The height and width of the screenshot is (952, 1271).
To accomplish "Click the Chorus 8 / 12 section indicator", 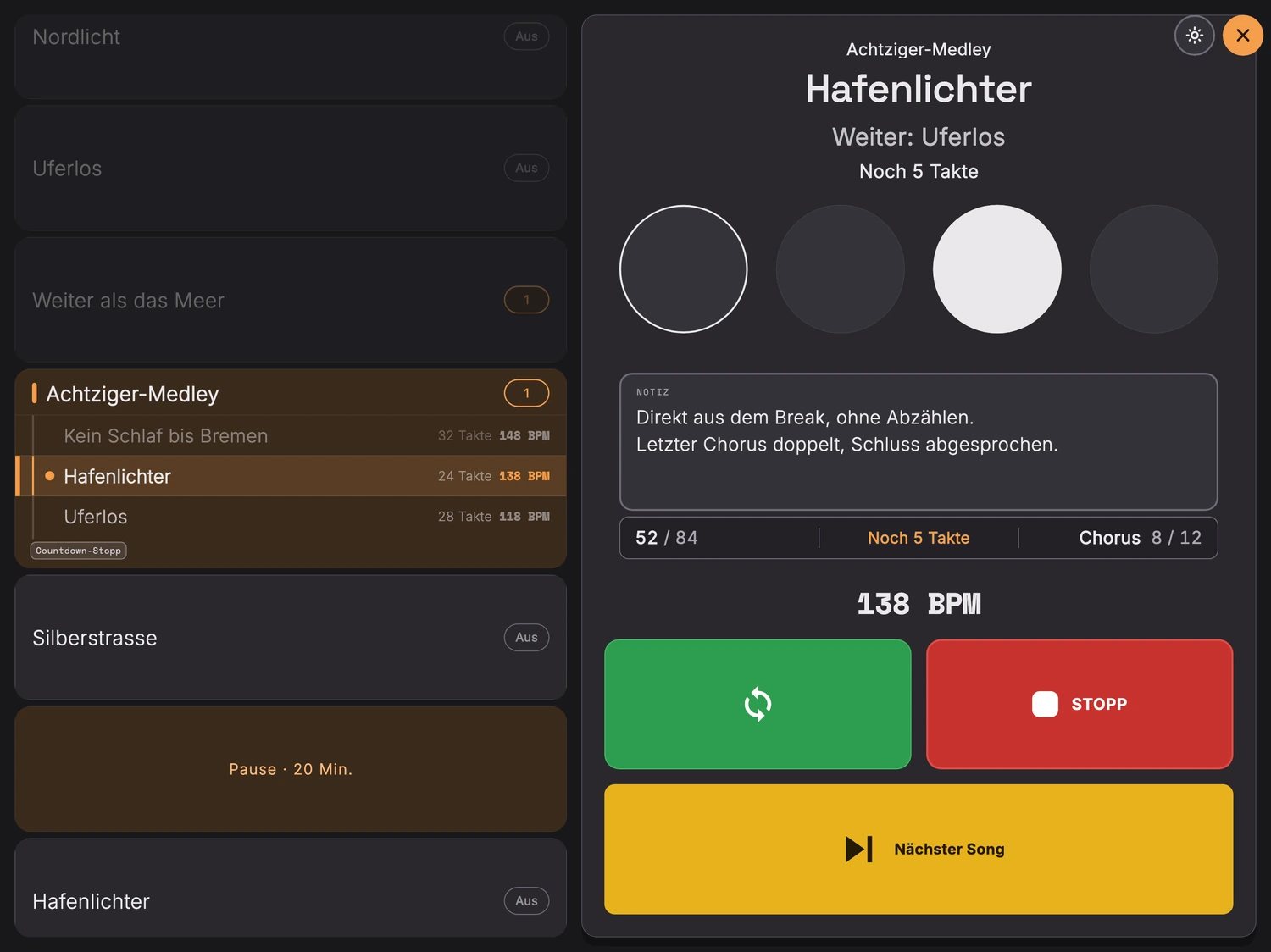I will pos(1140,538).
